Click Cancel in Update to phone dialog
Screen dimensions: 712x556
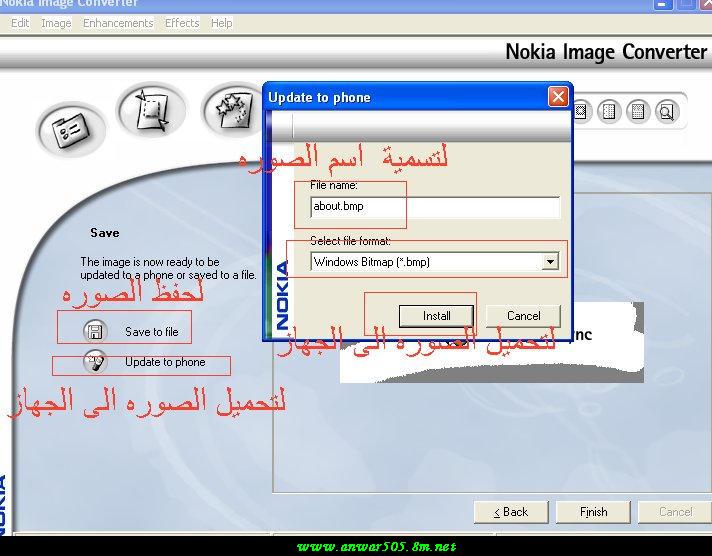click(524, 316)
